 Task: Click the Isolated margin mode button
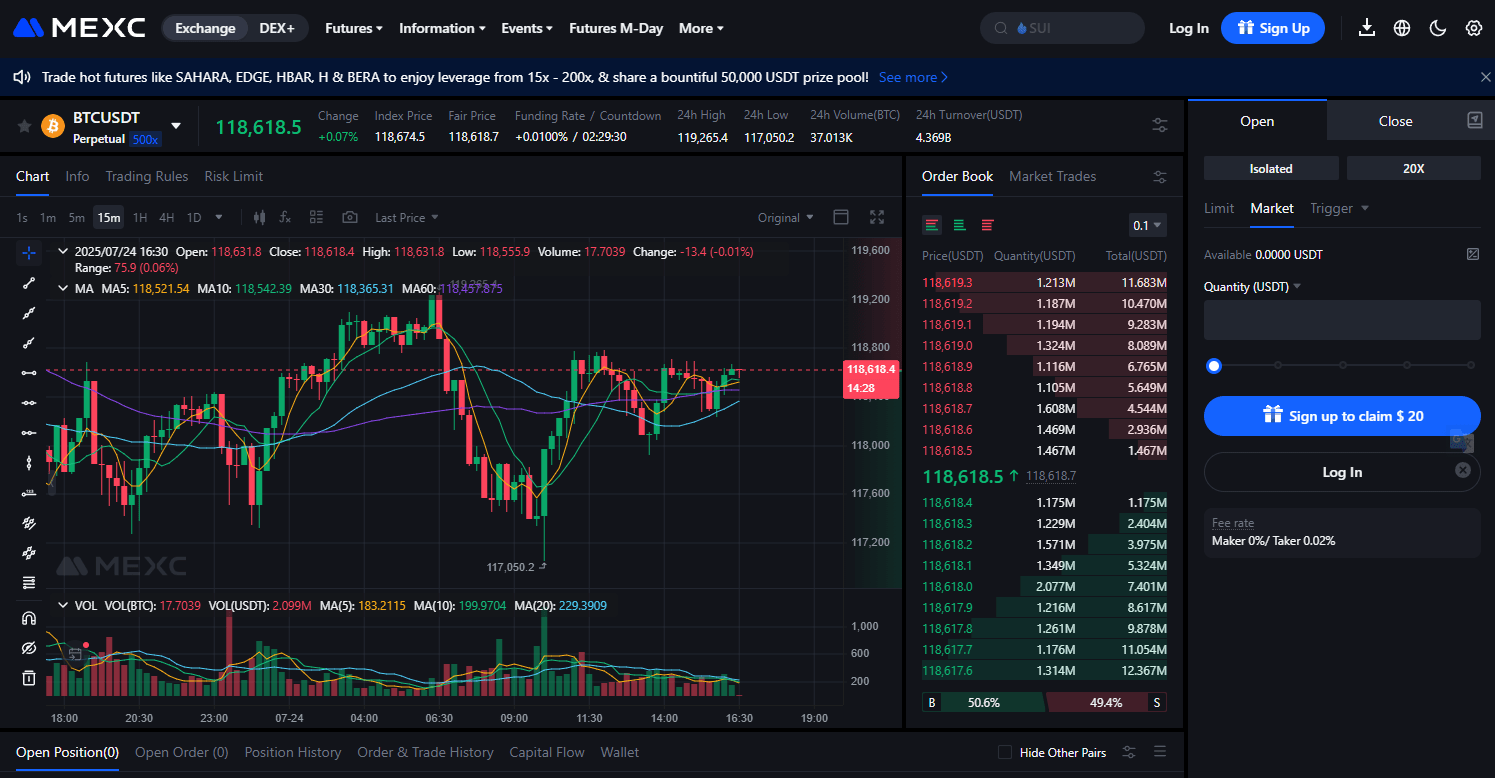(x=1271, y=168)
